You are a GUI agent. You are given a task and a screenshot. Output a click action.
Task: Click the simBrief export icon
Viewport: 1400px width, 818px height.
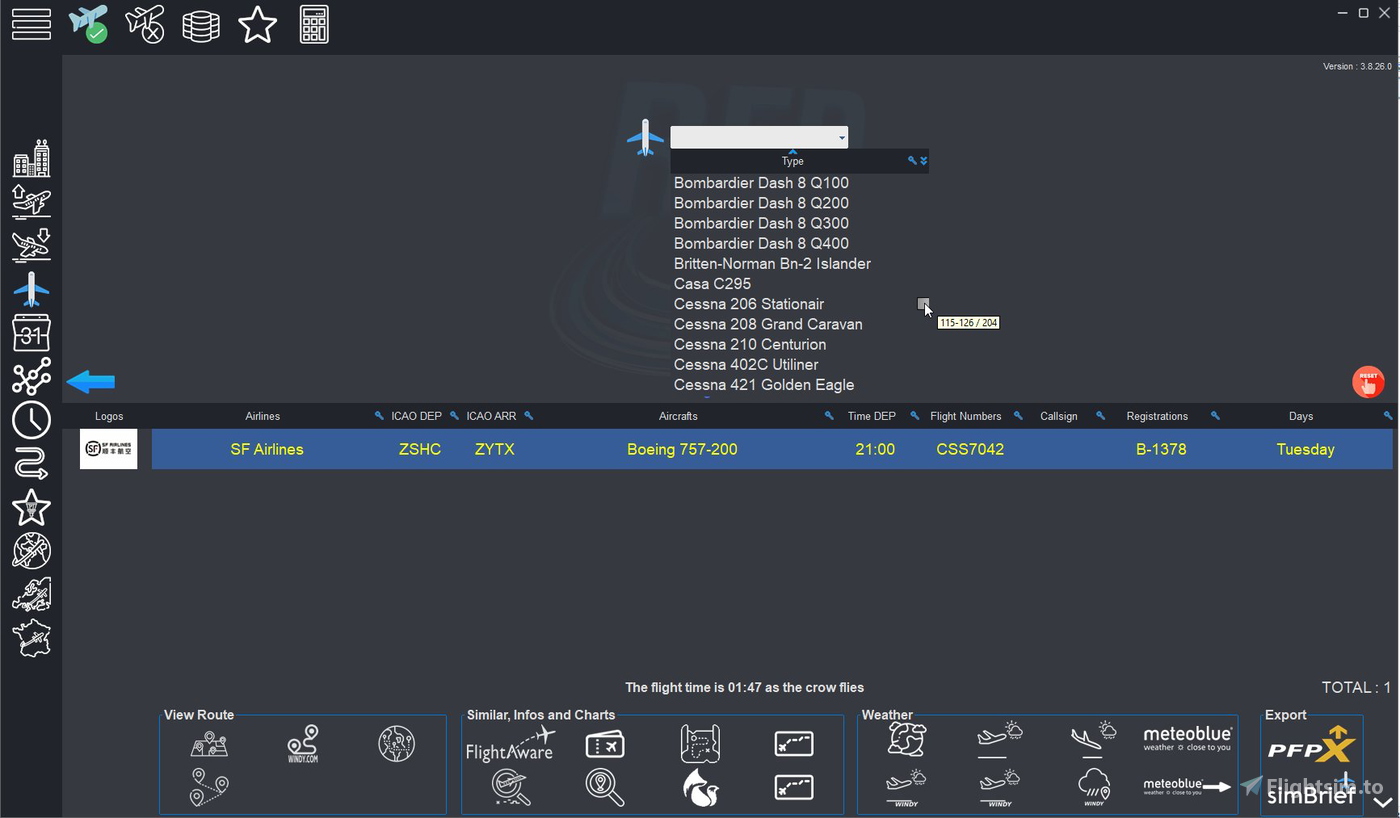(1311, 796)
